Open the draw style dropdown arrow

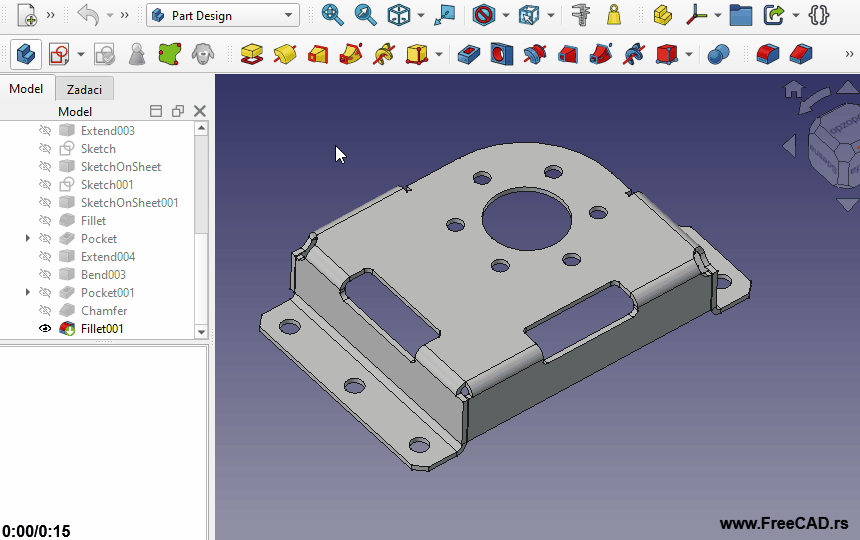tap(506, 15)
